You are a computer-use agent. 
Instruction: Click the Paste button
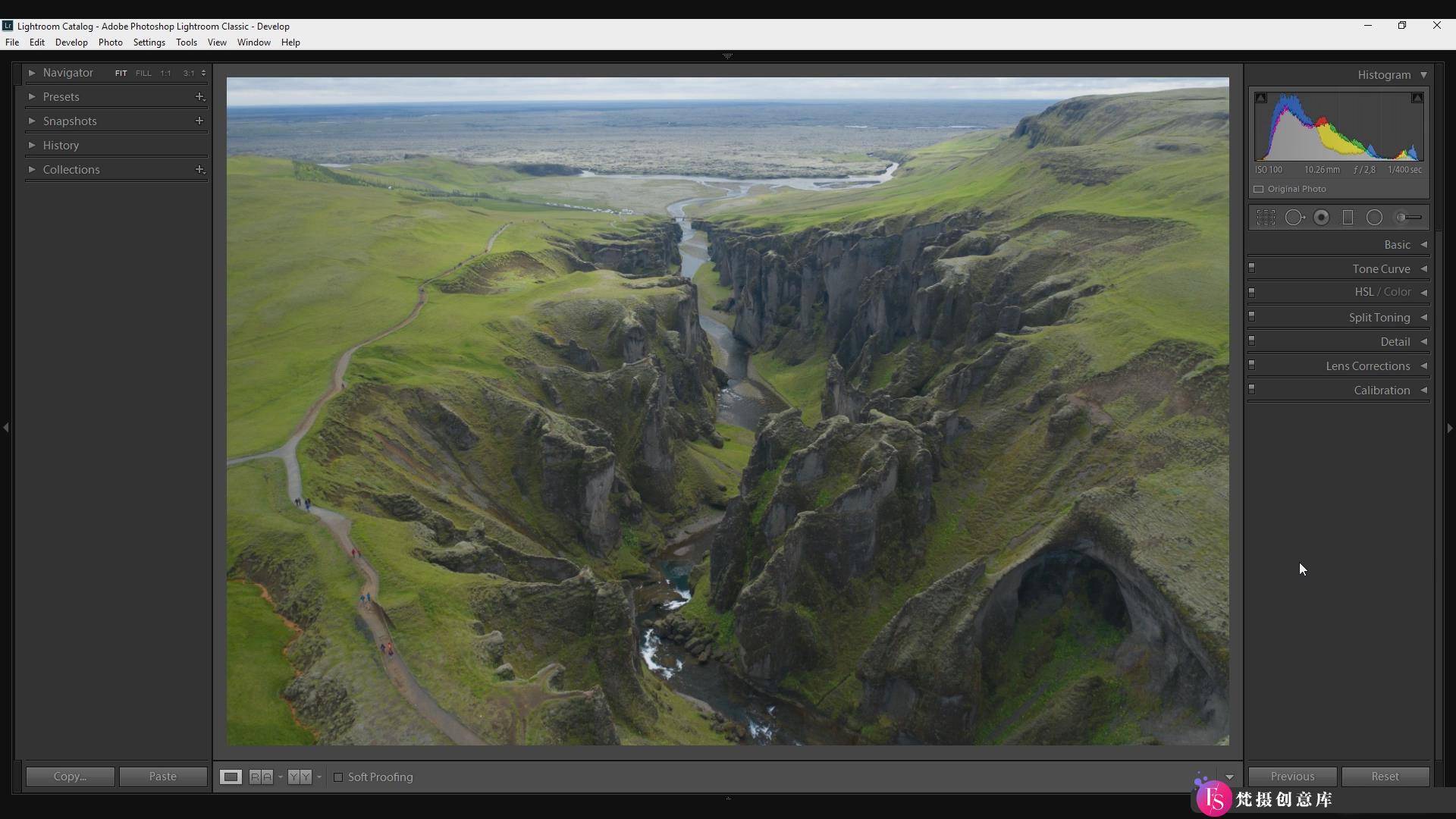[x=163, y=777]
